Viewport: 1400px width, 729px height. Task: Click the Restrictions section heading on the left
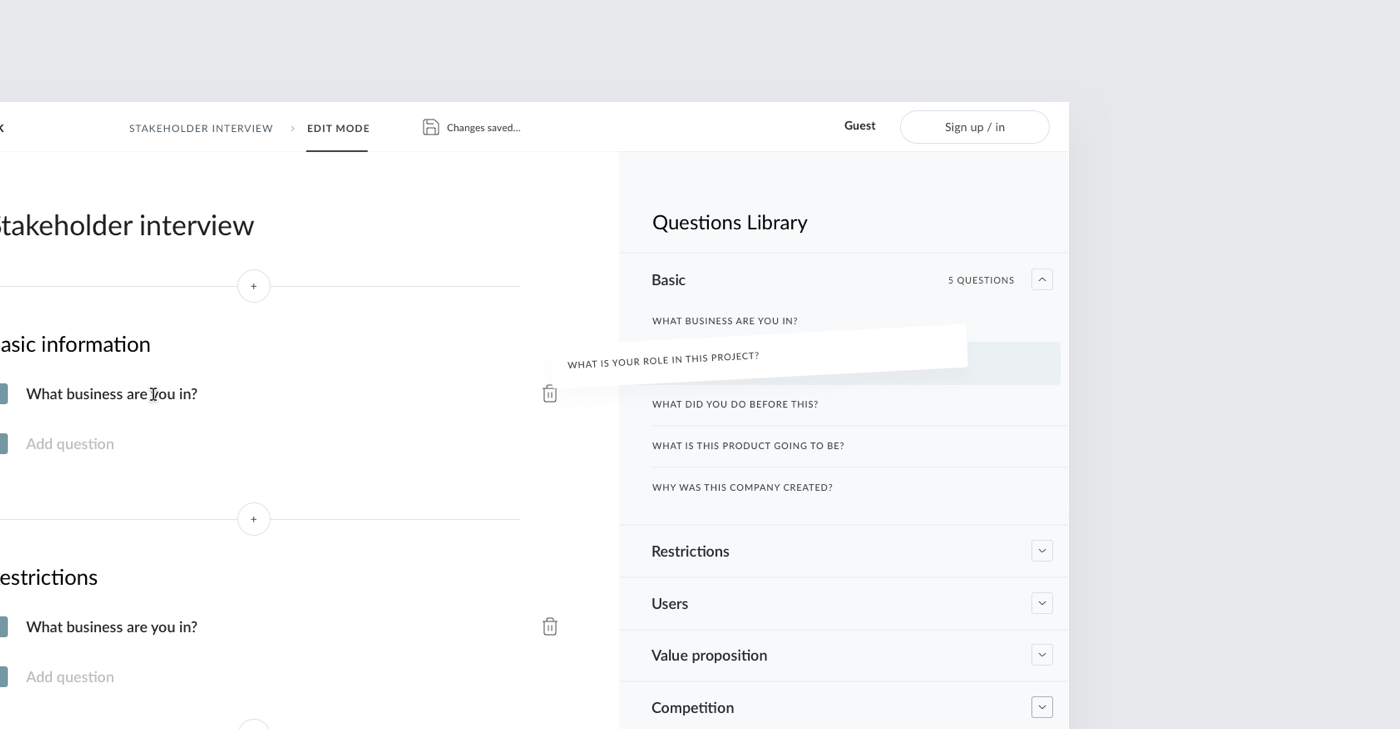(49, 577)
